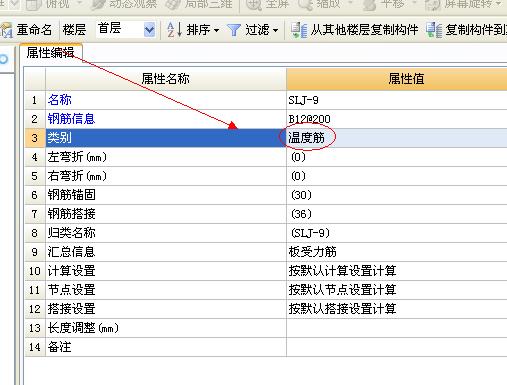This screenshot has height=385, width=507.
Task: Click the 重命名 rename icon
Action: click(7, 31)
